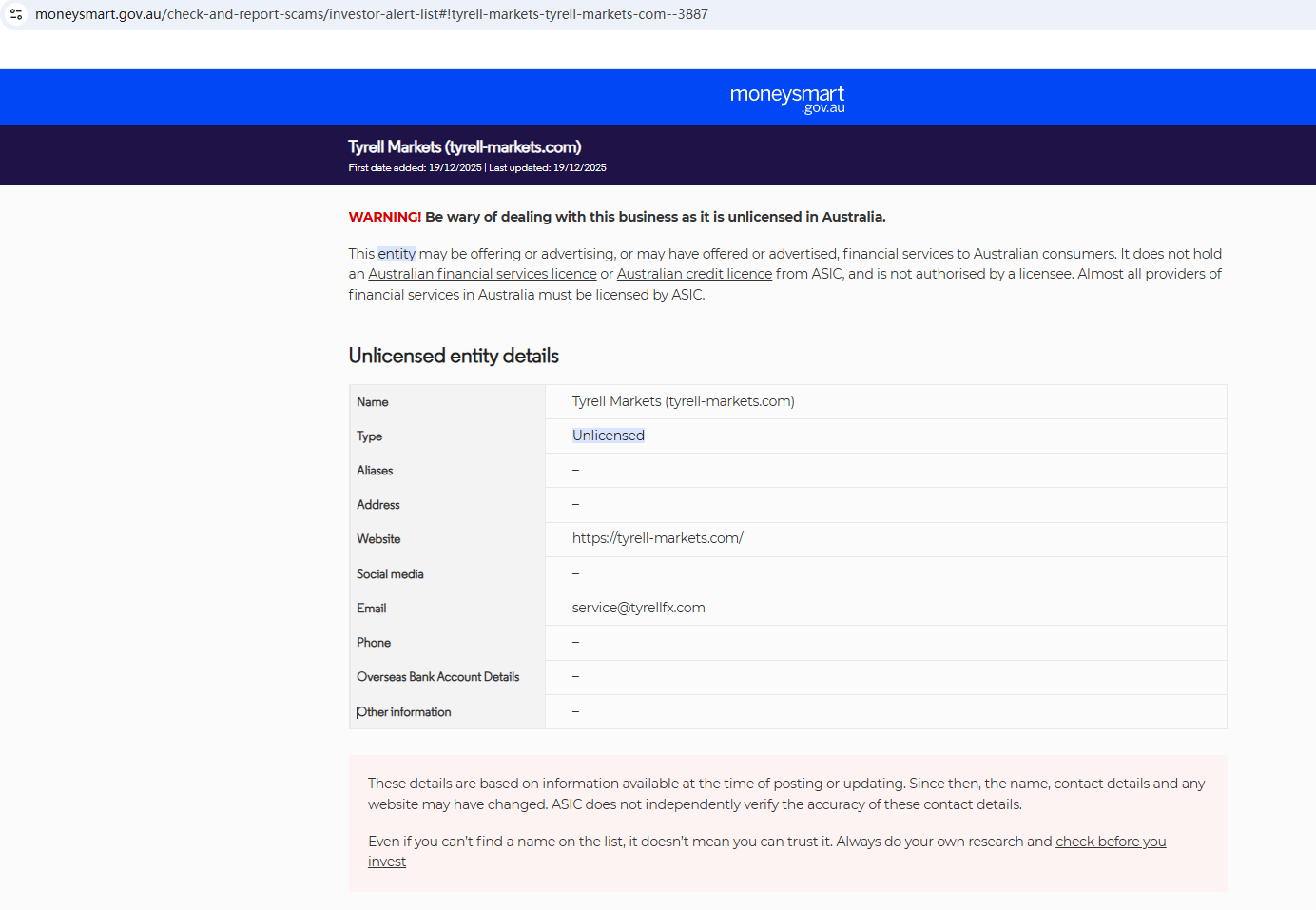
Task: Click the 'Type' row label
Action: tap(370, 436)
